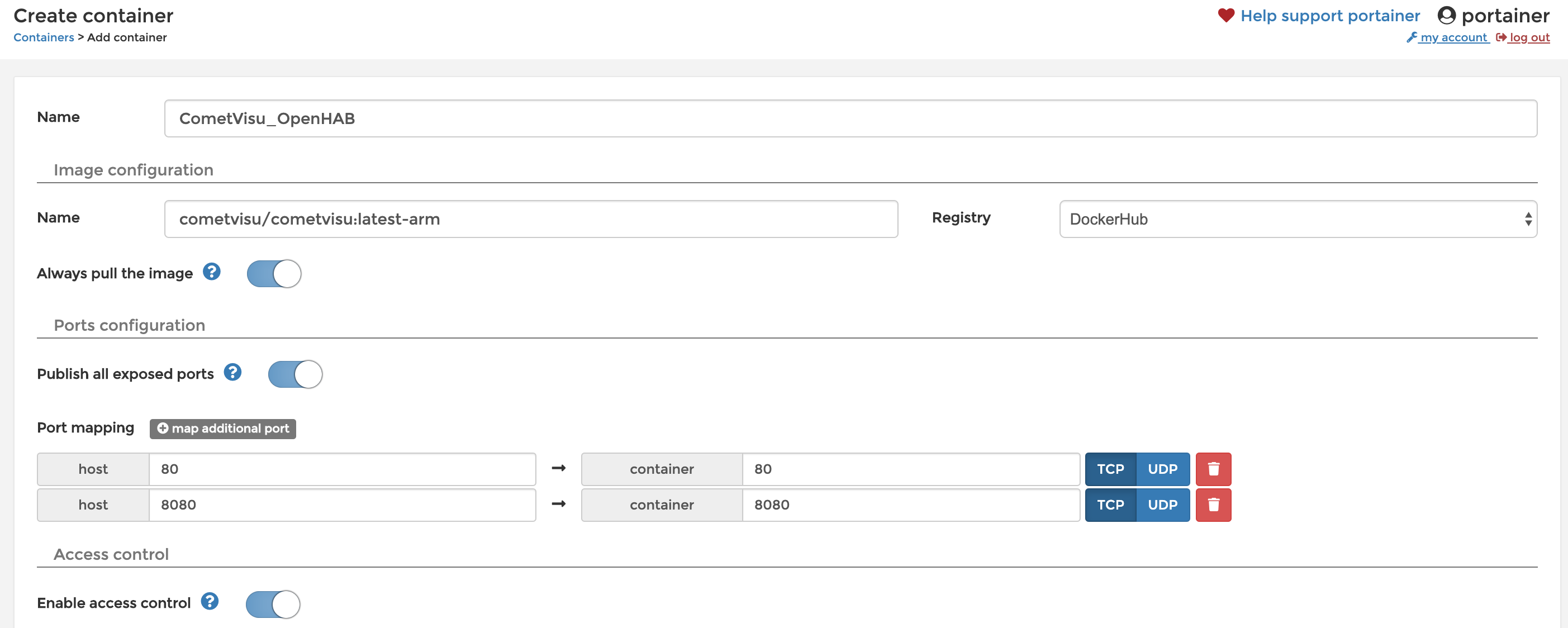Toggle Always pull the image switch
This screenshot has width=1568, height=628.
click(x=274, y=273)
